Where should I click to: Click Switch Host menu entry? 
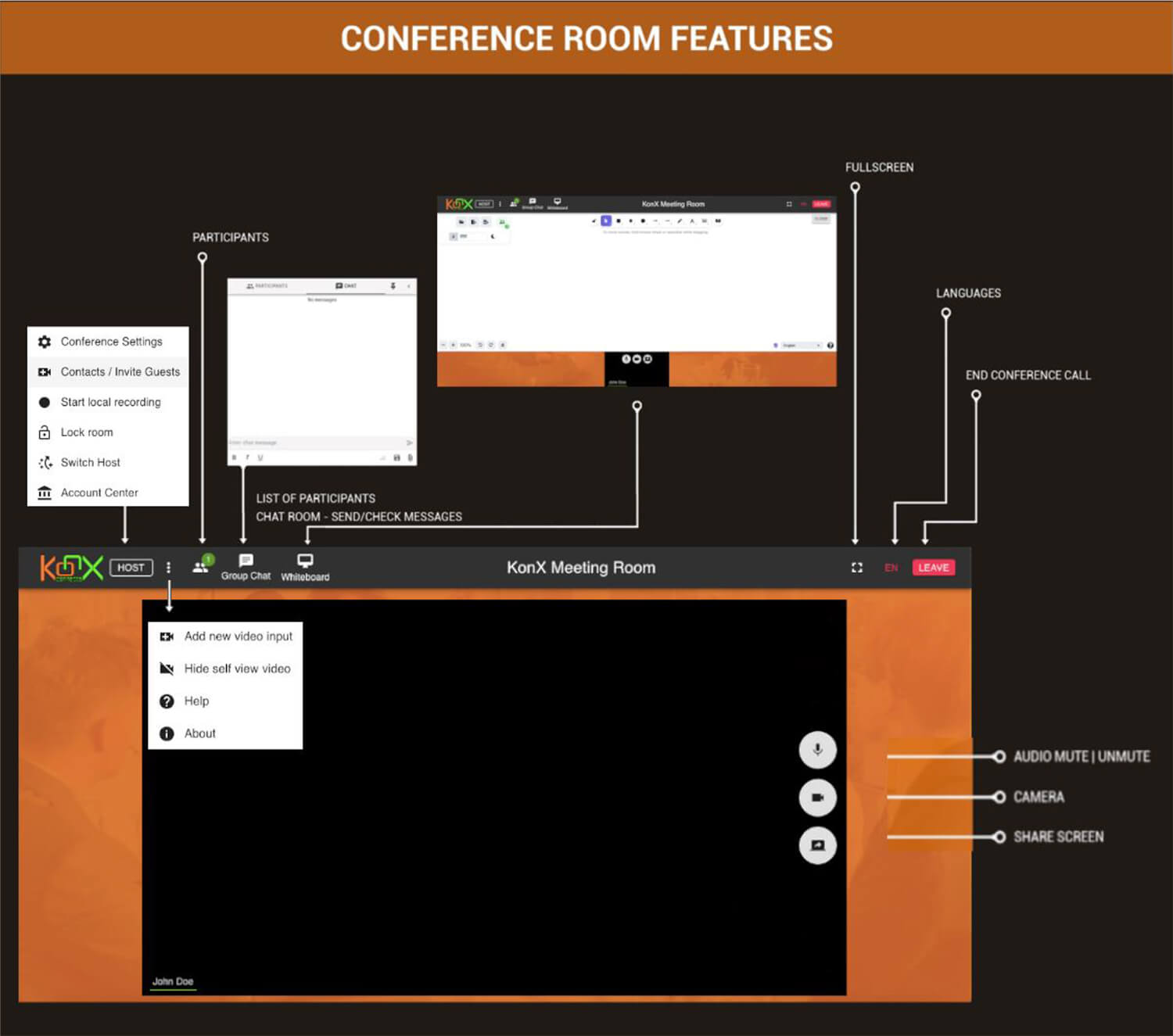[90, 463]
